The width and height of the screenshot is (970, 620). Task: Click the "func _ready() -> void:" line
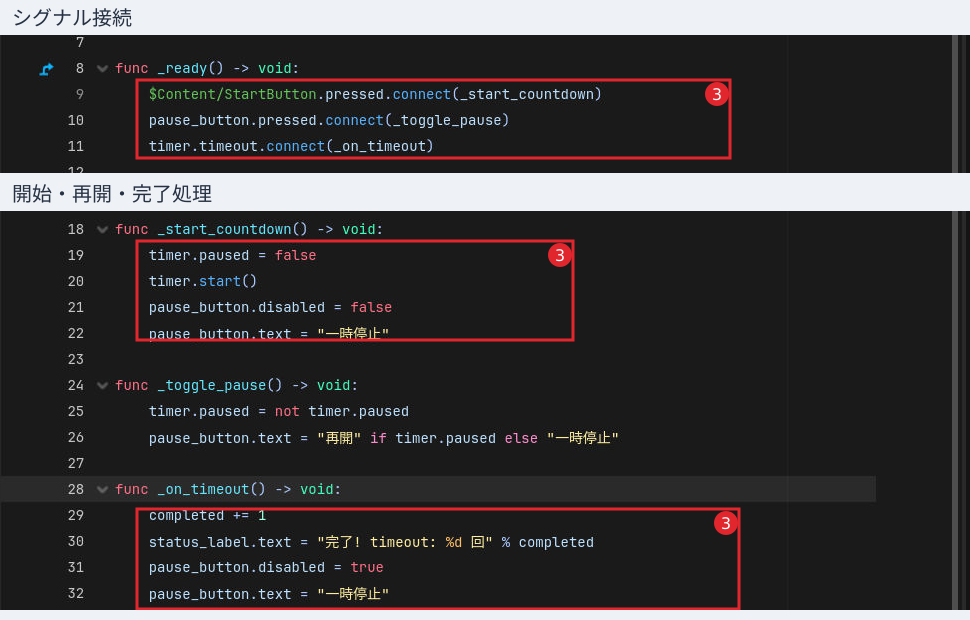(x=207, y=68)
